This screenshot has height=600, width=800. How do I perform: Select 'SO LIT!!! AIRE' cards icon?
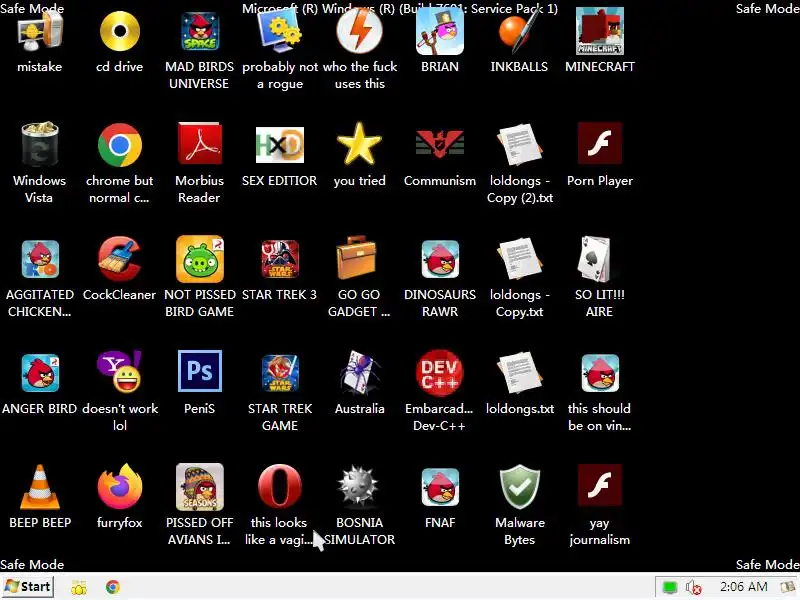(x=595, y=259)
